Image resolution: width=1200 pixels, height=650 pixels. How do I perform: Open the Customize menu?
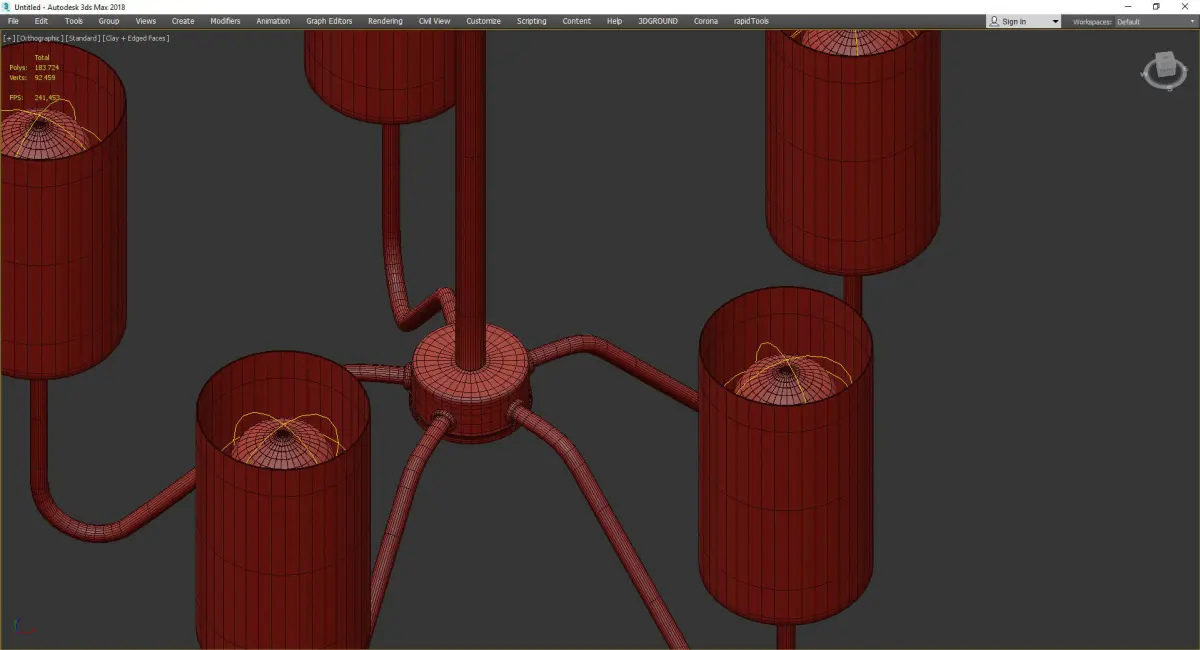483,21
